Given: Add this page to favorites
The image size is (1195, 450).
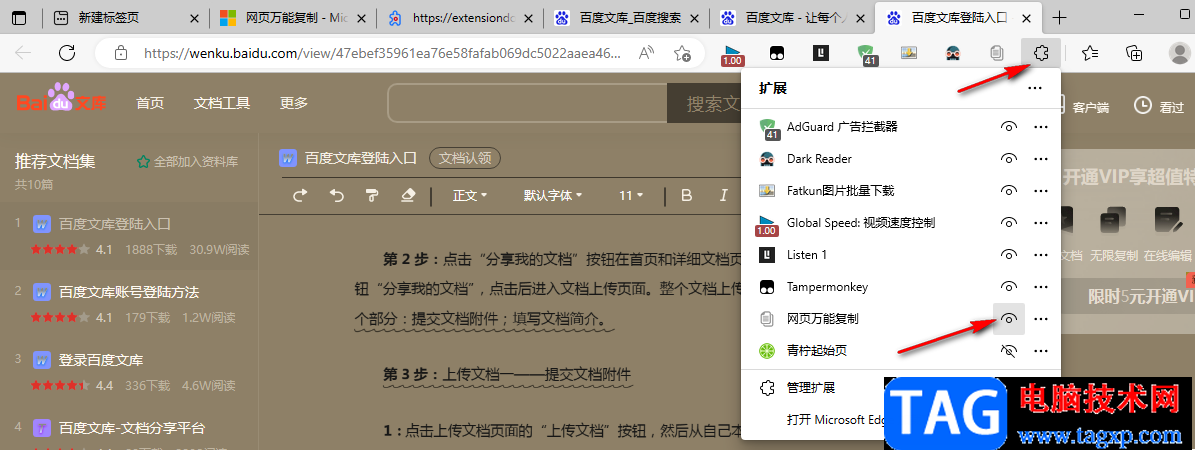Looking at the screenshot, I should (682, 53).
